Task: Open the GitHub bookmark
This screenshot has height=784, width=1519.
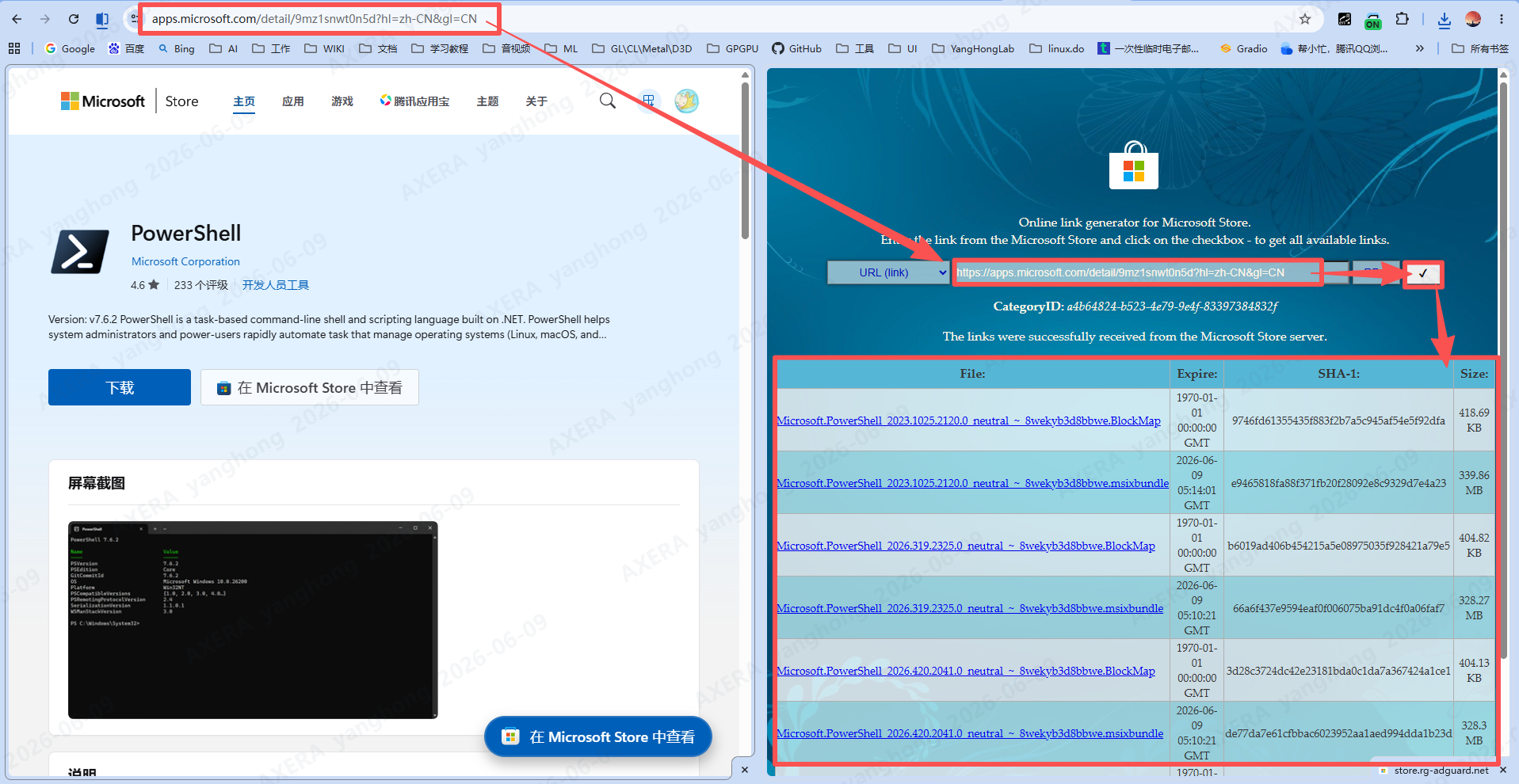Action: 797,48
